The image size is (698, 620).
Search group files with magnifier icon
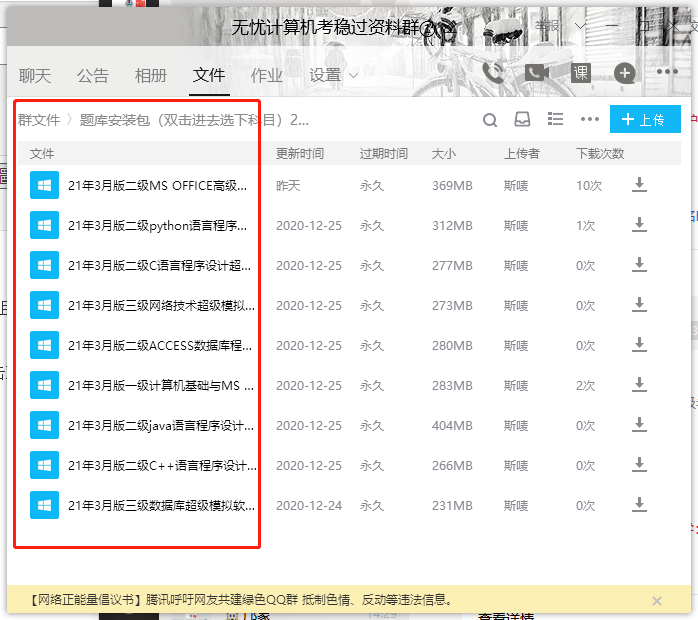(x=490, y=120)
